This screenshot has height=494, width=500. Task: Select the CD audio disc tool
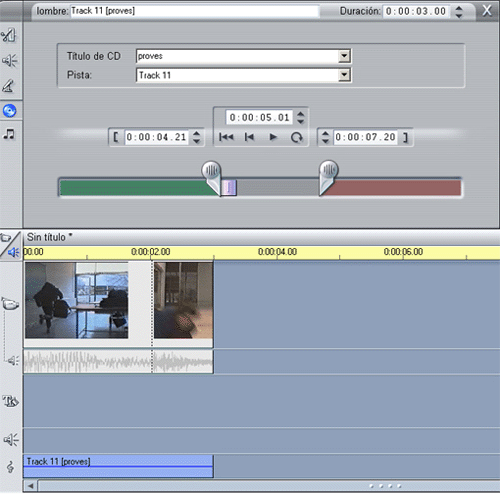click(x=9, y=110)
